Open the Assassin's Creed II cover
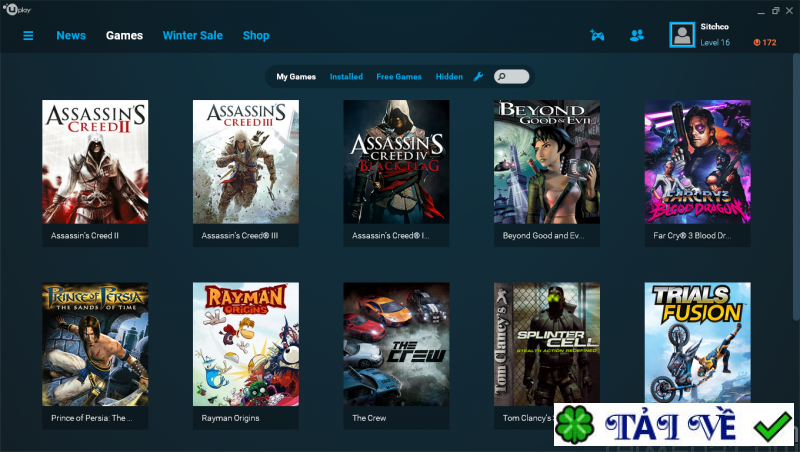This screenshot has width=800, height=452. [95, 162]
